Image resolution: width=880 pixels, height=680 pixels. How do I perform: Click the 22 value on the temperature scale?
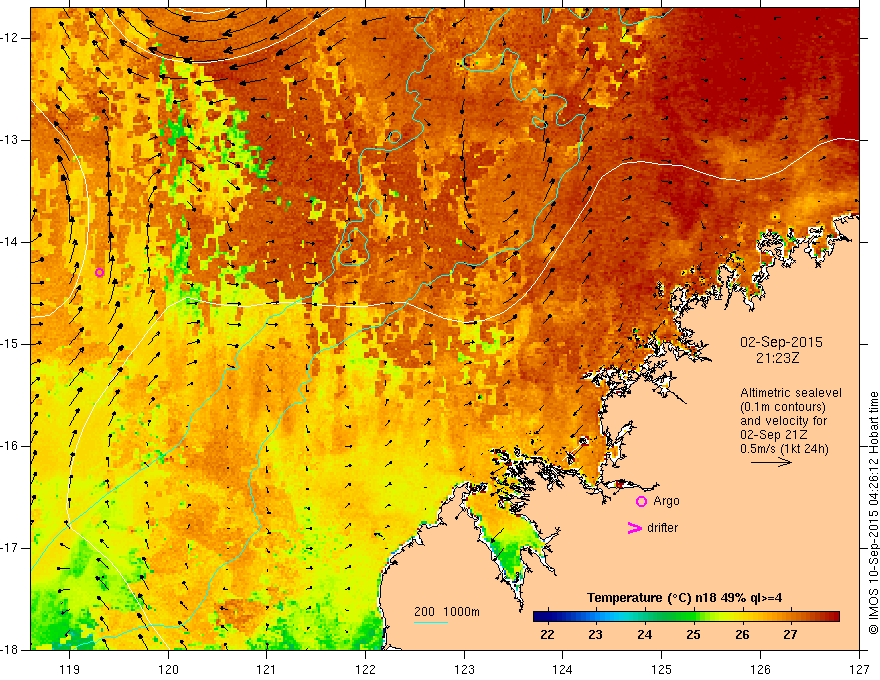547,635
